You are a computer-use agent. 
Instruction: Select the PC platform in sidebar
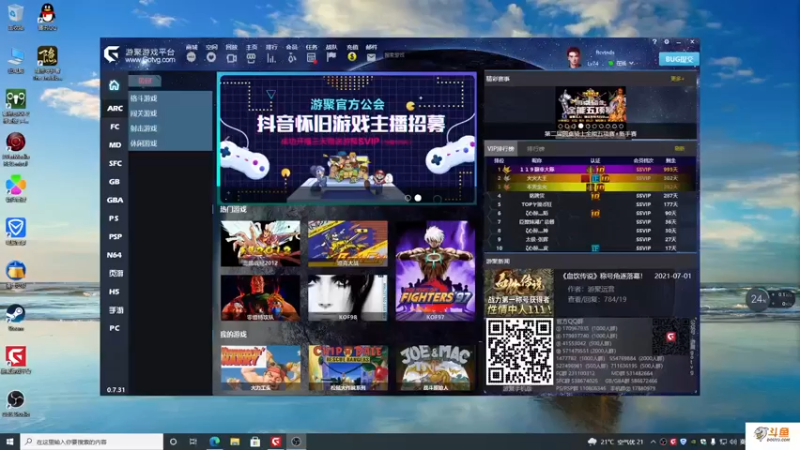coord(114,328)
